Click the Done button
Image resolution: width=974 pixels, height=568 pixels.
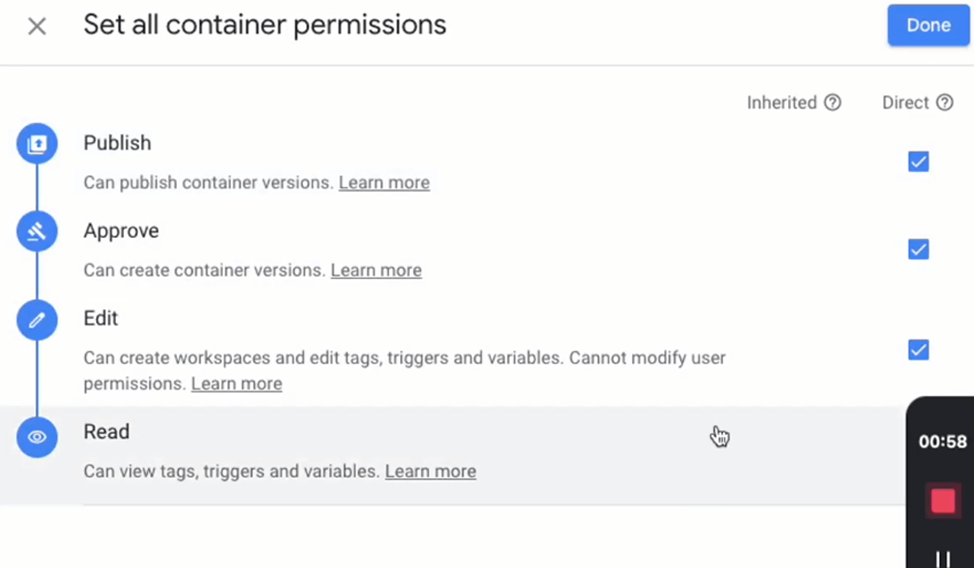[x=929, y=25]
